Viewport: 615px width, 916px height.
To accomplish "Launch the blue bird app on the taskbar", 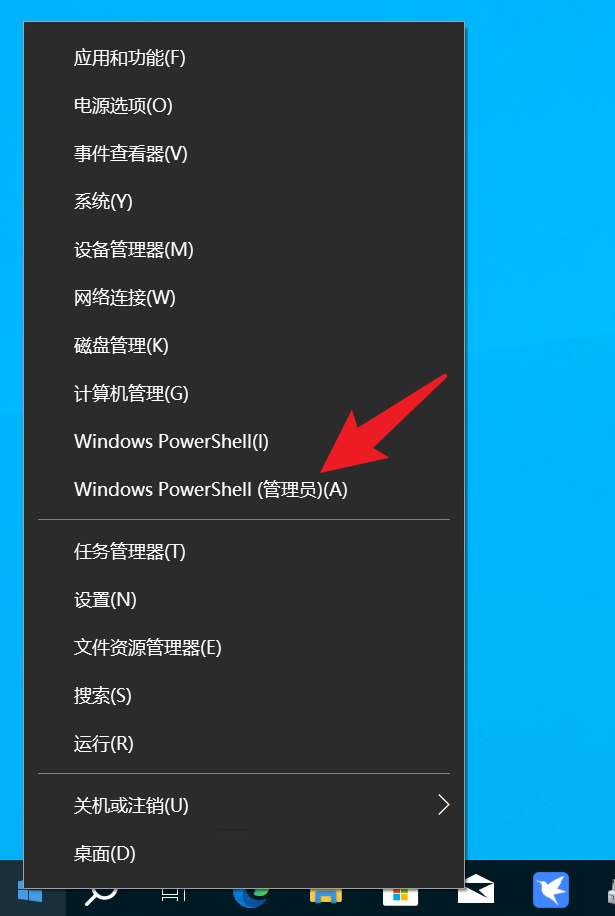I will coord(551,890).
